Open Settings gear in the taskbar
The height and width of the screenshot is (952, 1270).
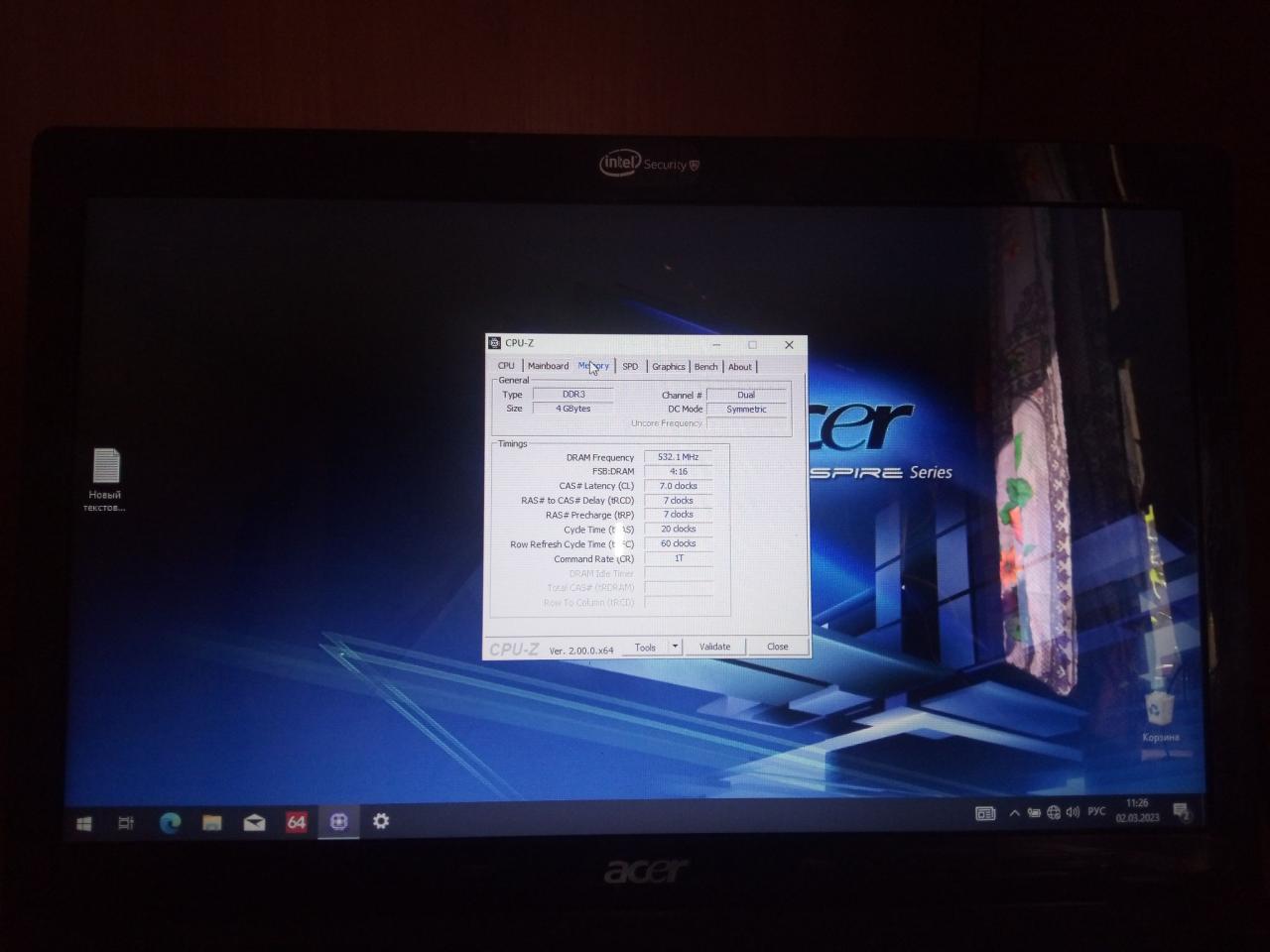coord(381,821)
